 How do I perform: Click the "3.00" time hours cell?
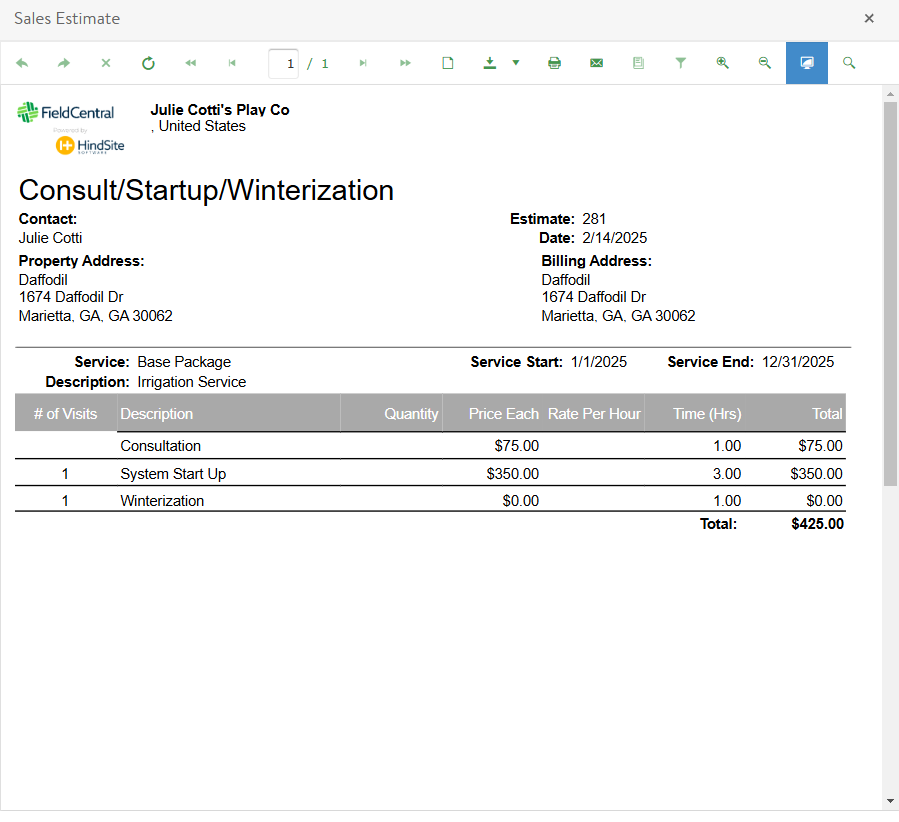point(727,474)
